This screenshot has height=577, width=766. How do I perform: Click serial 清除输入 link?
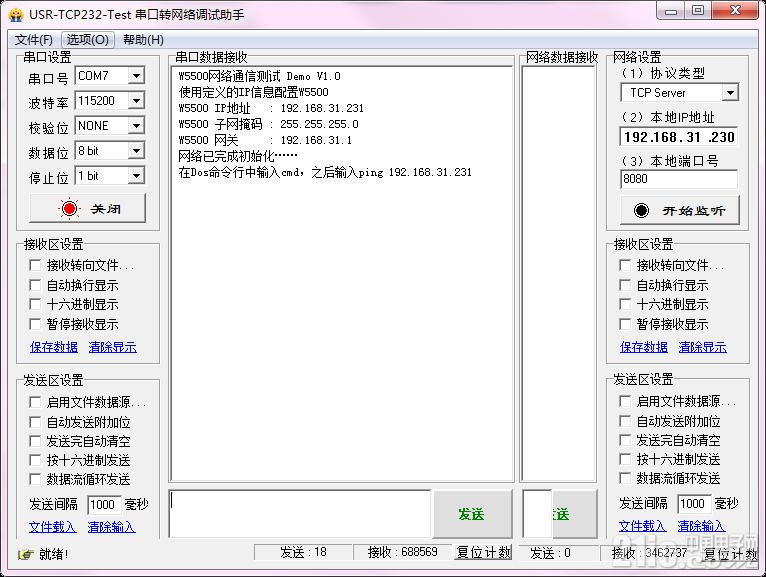click(x=112, y=527)
